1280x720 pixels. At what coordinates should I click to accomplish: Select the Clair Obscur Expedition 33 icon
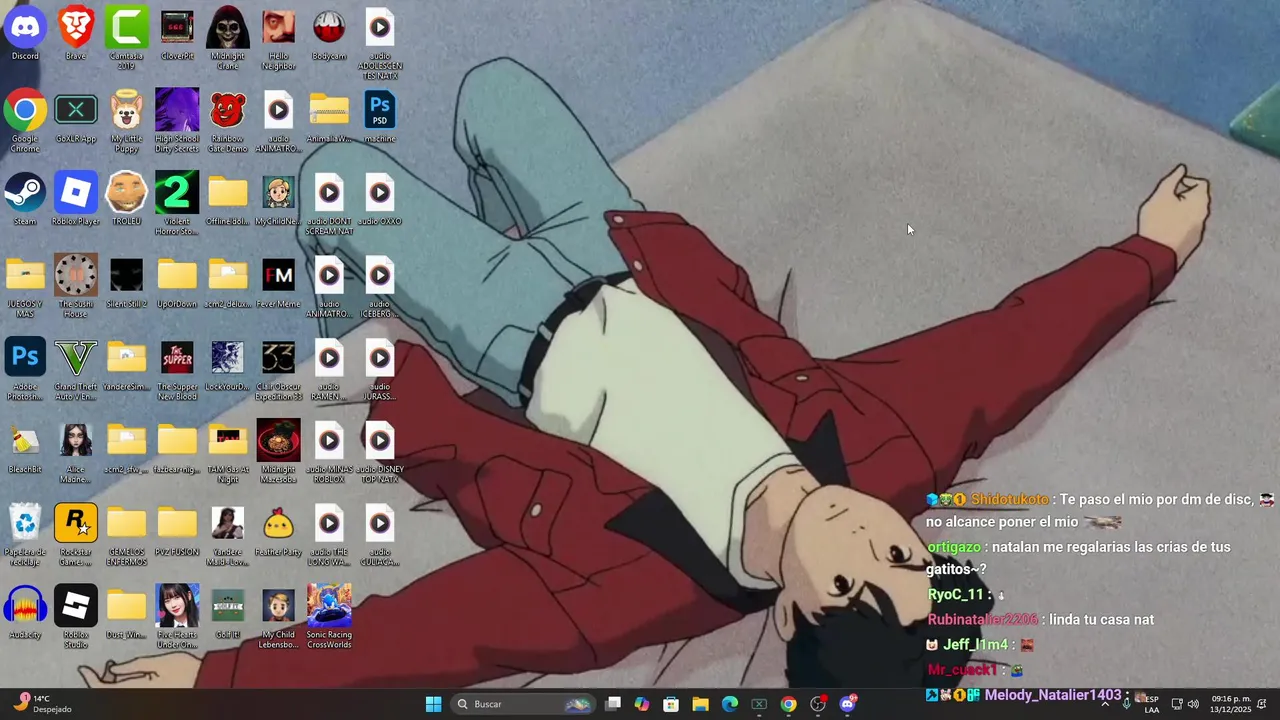click(x=278, y=370)
